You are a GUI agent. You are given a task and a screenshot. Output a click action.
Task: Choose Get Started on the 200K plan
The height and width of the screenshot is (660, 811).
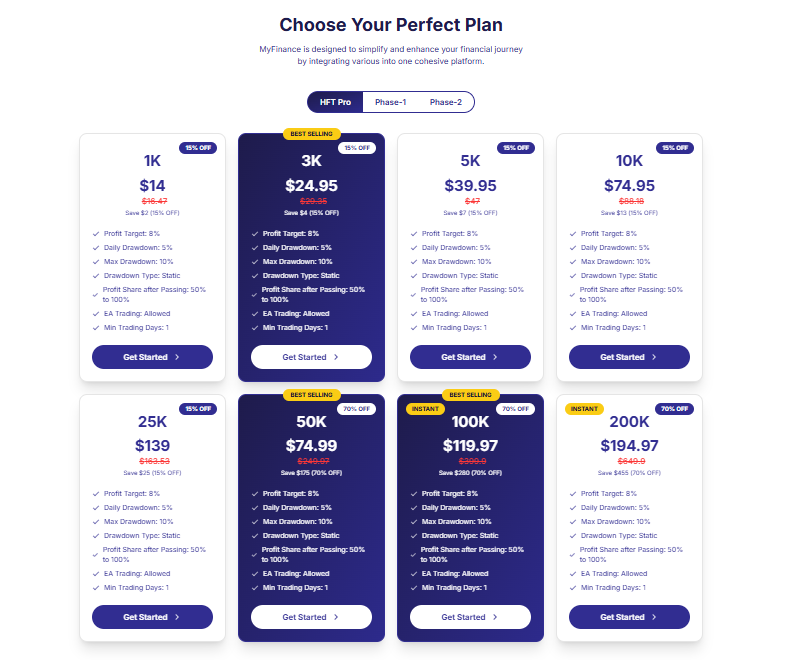(629, 617)
